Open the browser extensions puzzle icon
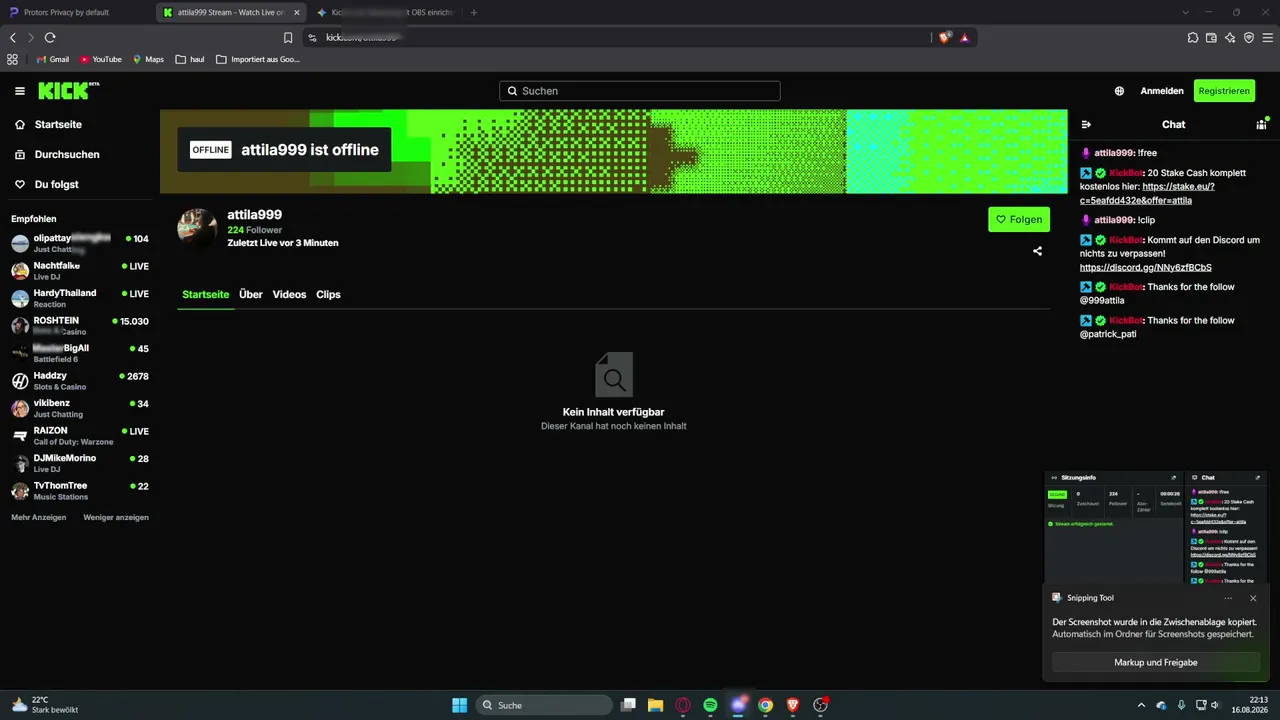The width and height of the screenshot is (1280, 720). pos(1193,38)
